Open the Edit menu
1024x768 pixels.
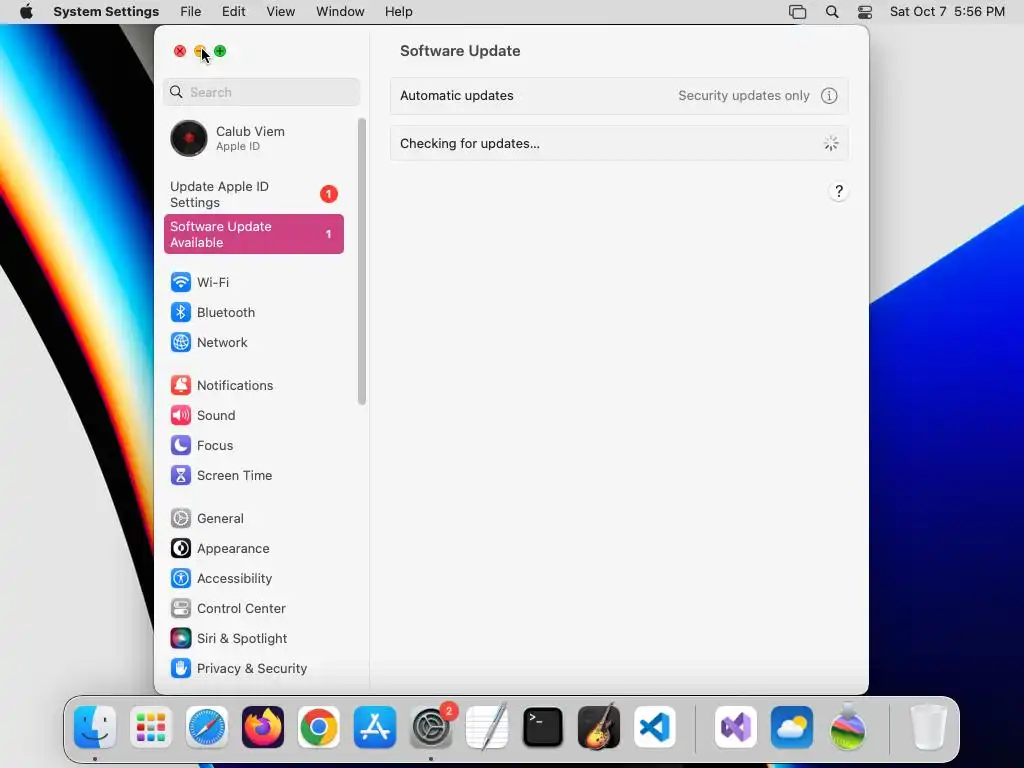click(x=233, y=12)
